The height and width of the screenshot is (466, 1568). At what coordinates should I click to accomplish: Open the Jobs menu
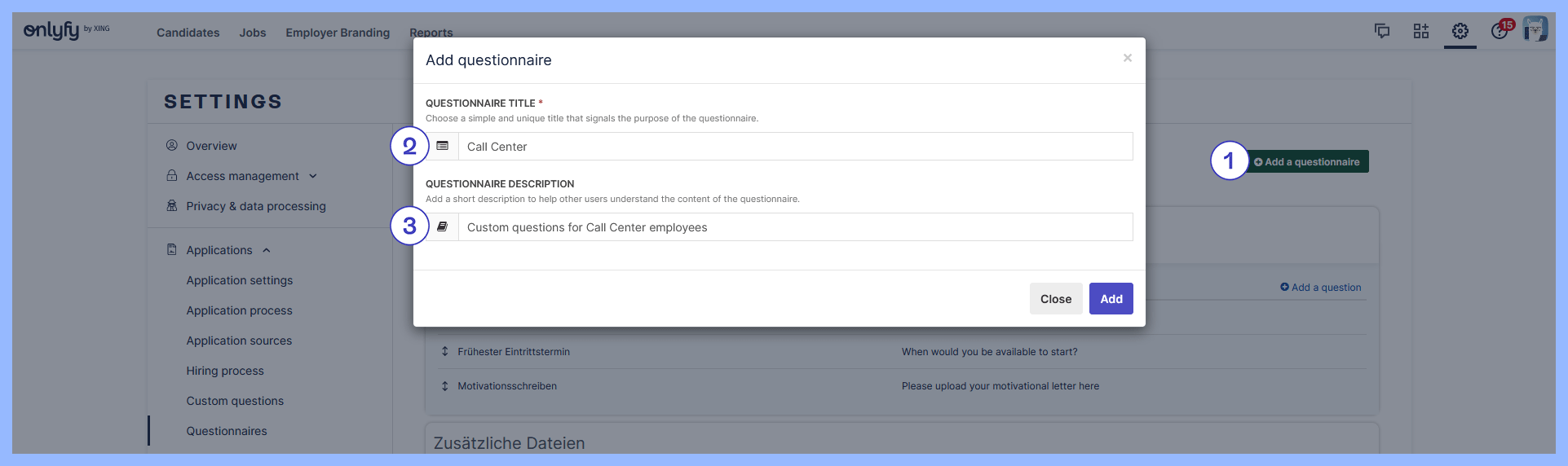253,33
